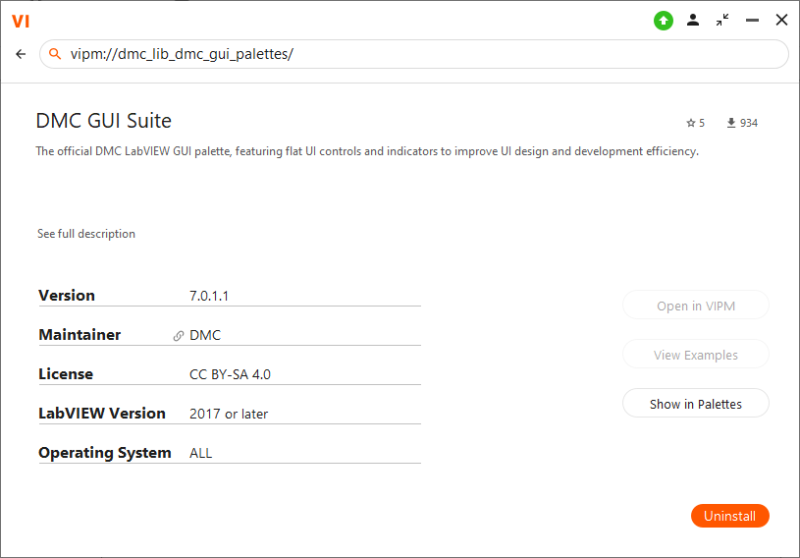Click the License label
The width and height of the screenshot is (800, 558).
click(x=66, y=374)
